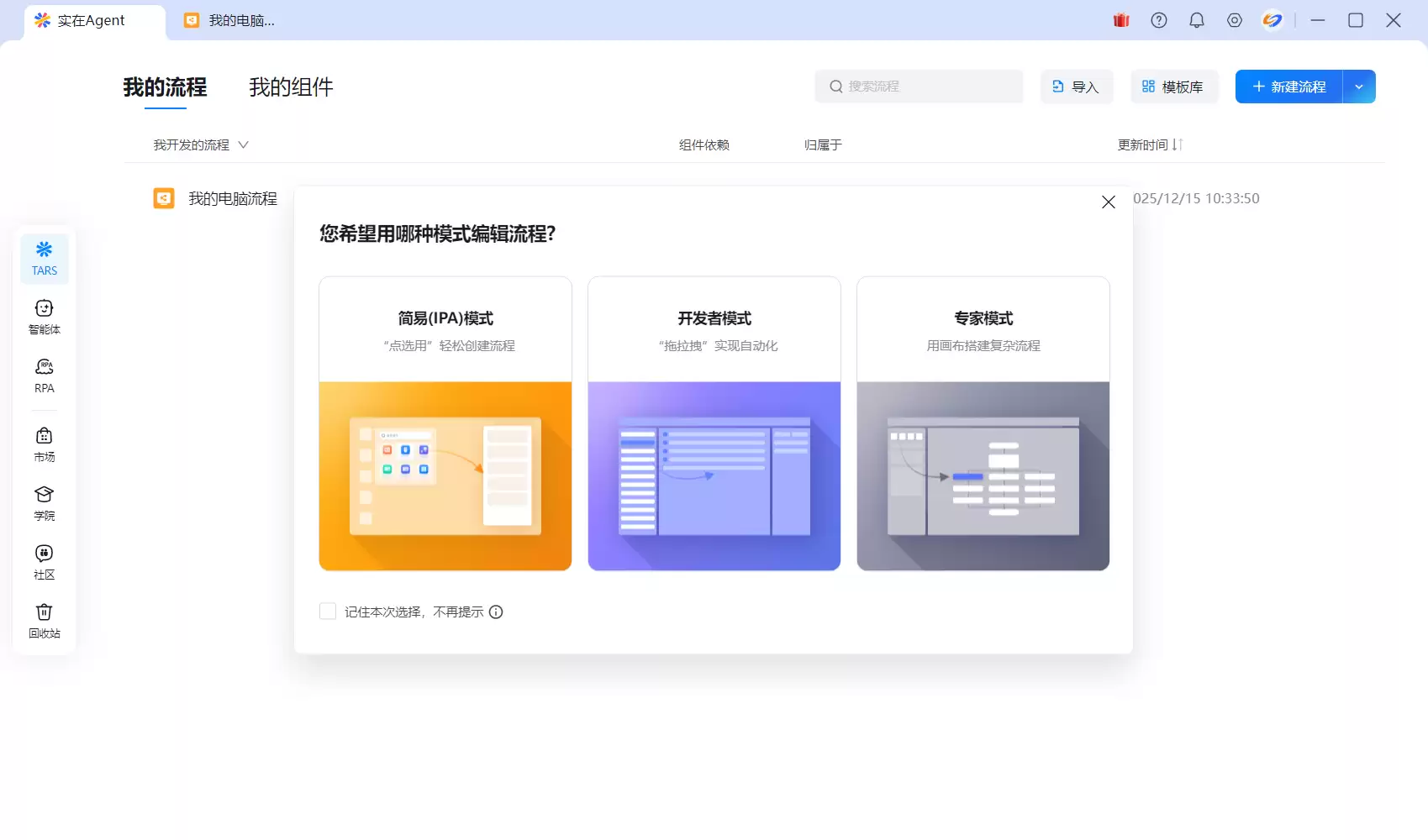Screen dimensions: 1428x840
Task: Open the 学院 academy sidebar icon
Action: click(x=45, y=503)
